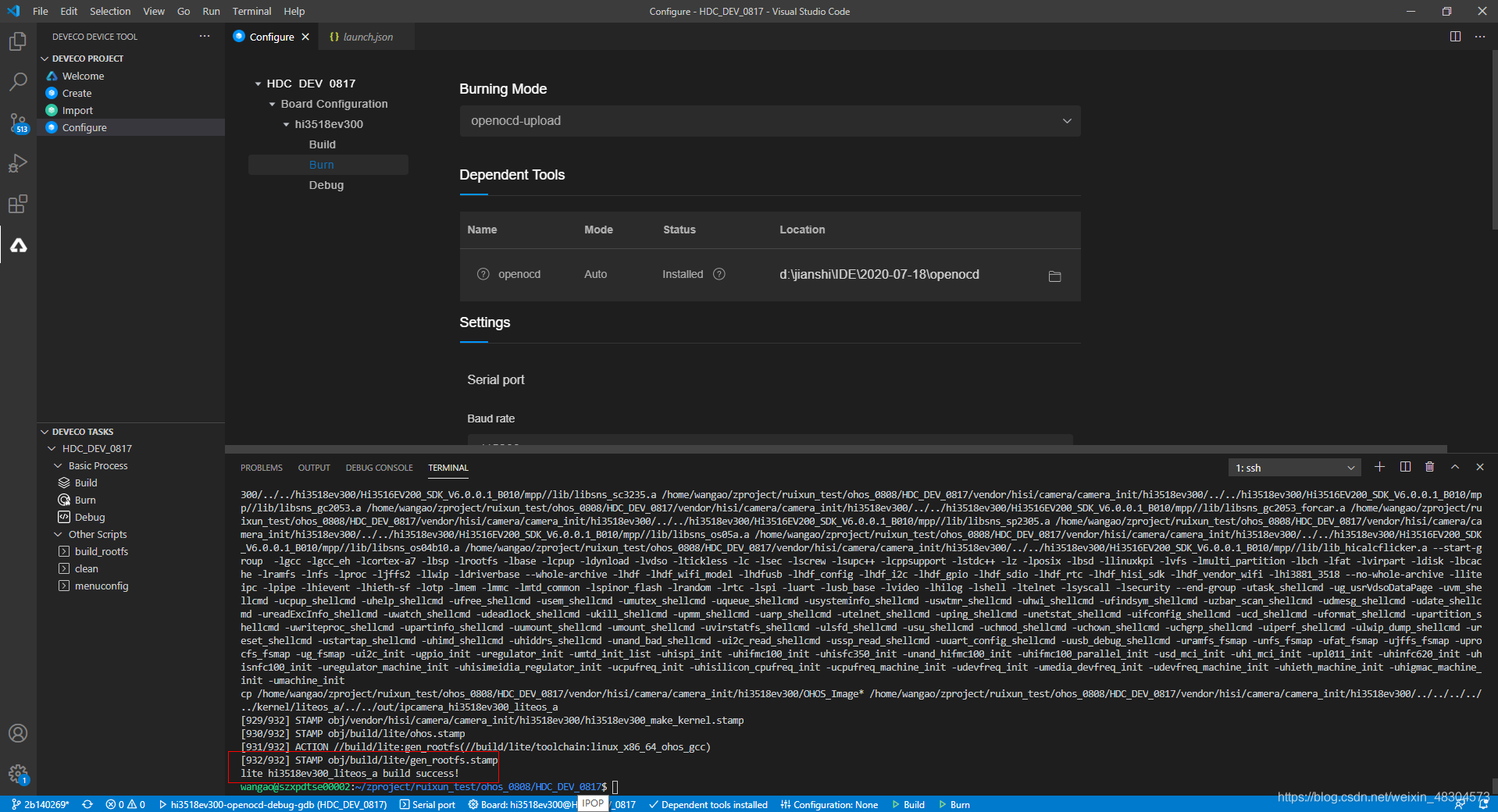
Task: Switch to the PROBLEMS panel tab
Action: [262, 468]
